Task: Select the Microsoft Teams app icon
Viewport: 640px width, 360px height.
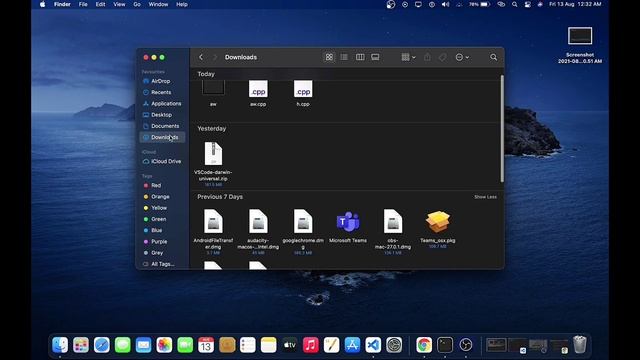Action: coord(348,222)
